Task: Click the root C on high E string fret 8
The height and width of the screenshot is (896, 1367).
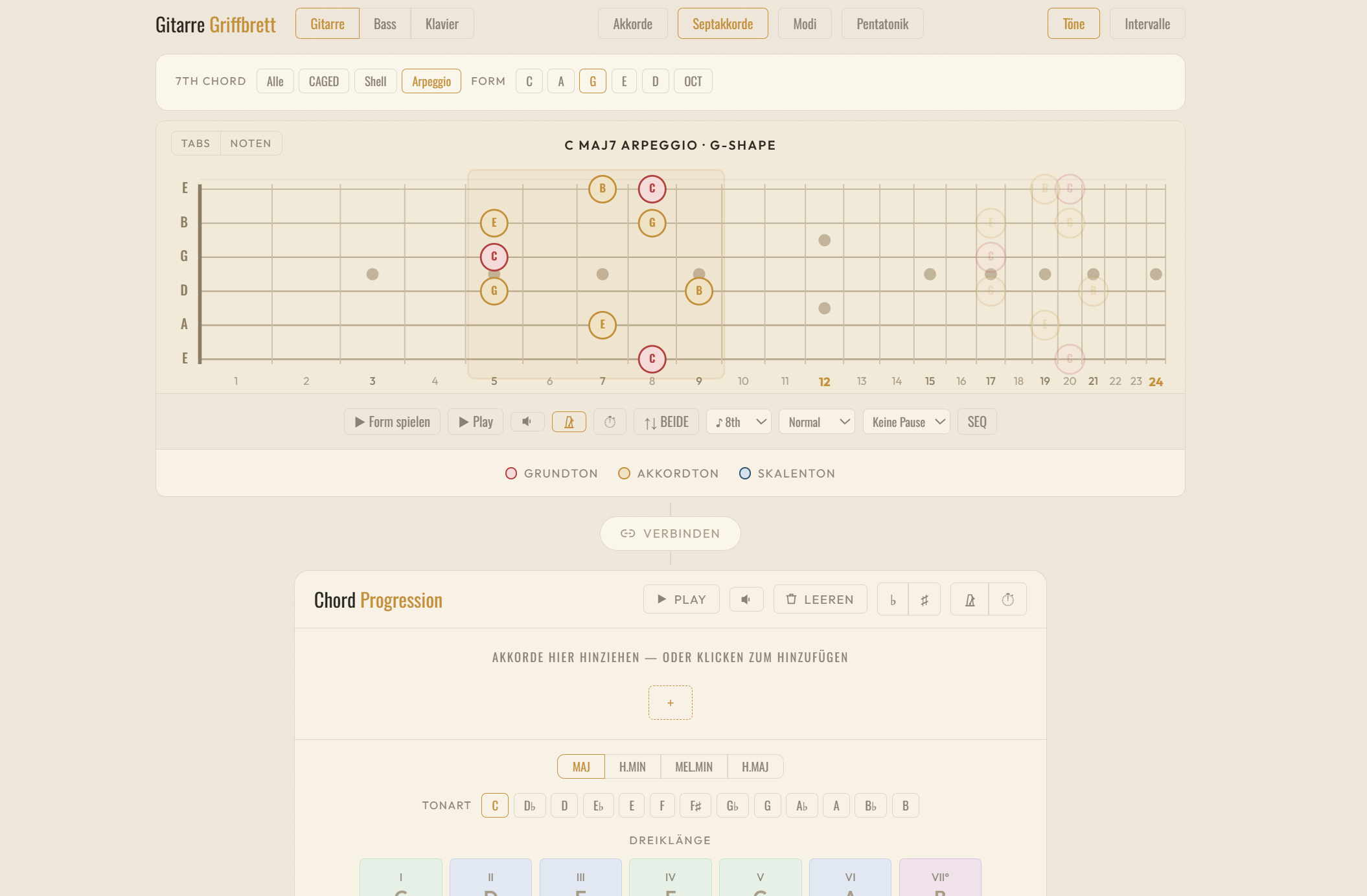Action: click(x=652, y=189)
